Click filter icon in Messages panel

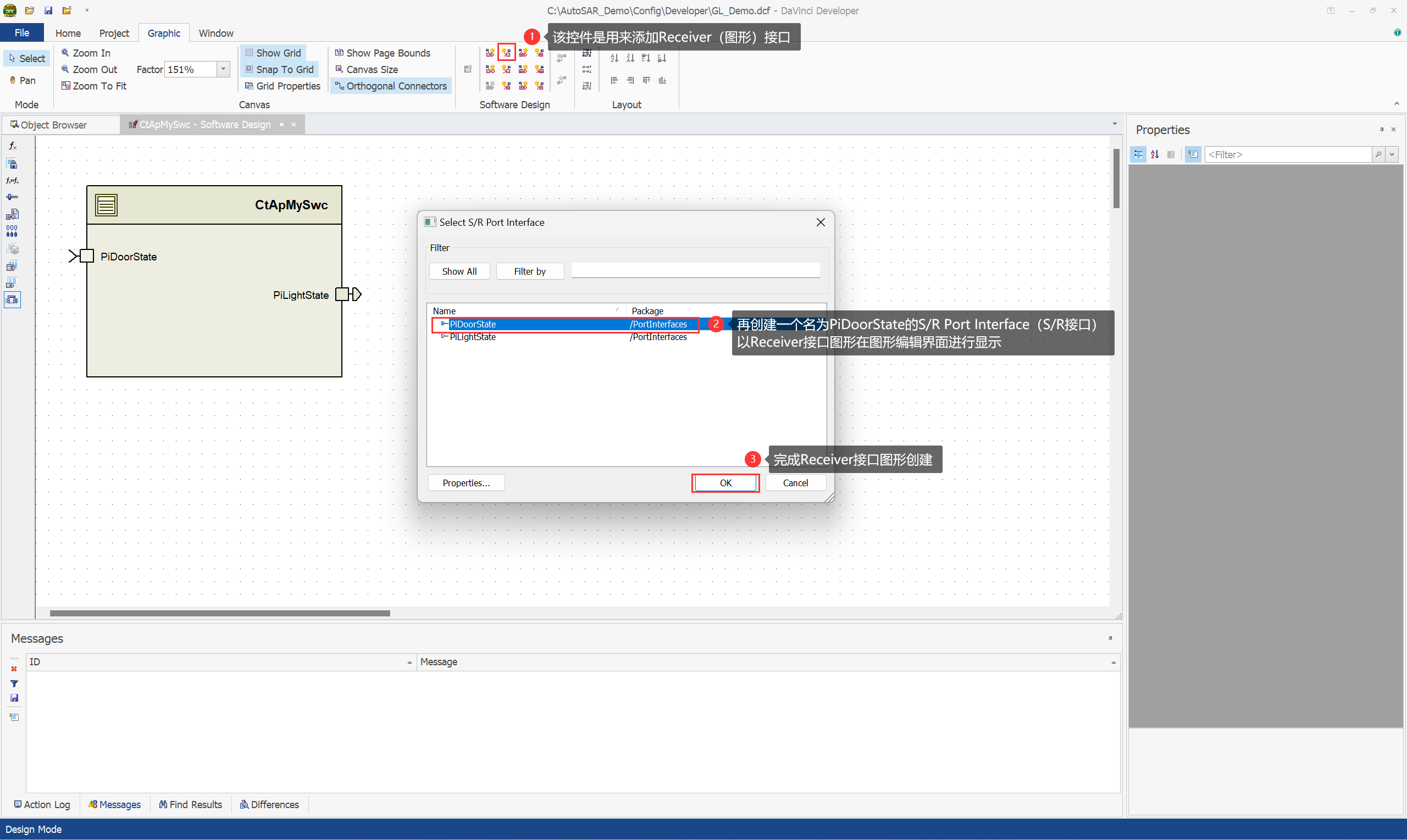tap(14, 683)
